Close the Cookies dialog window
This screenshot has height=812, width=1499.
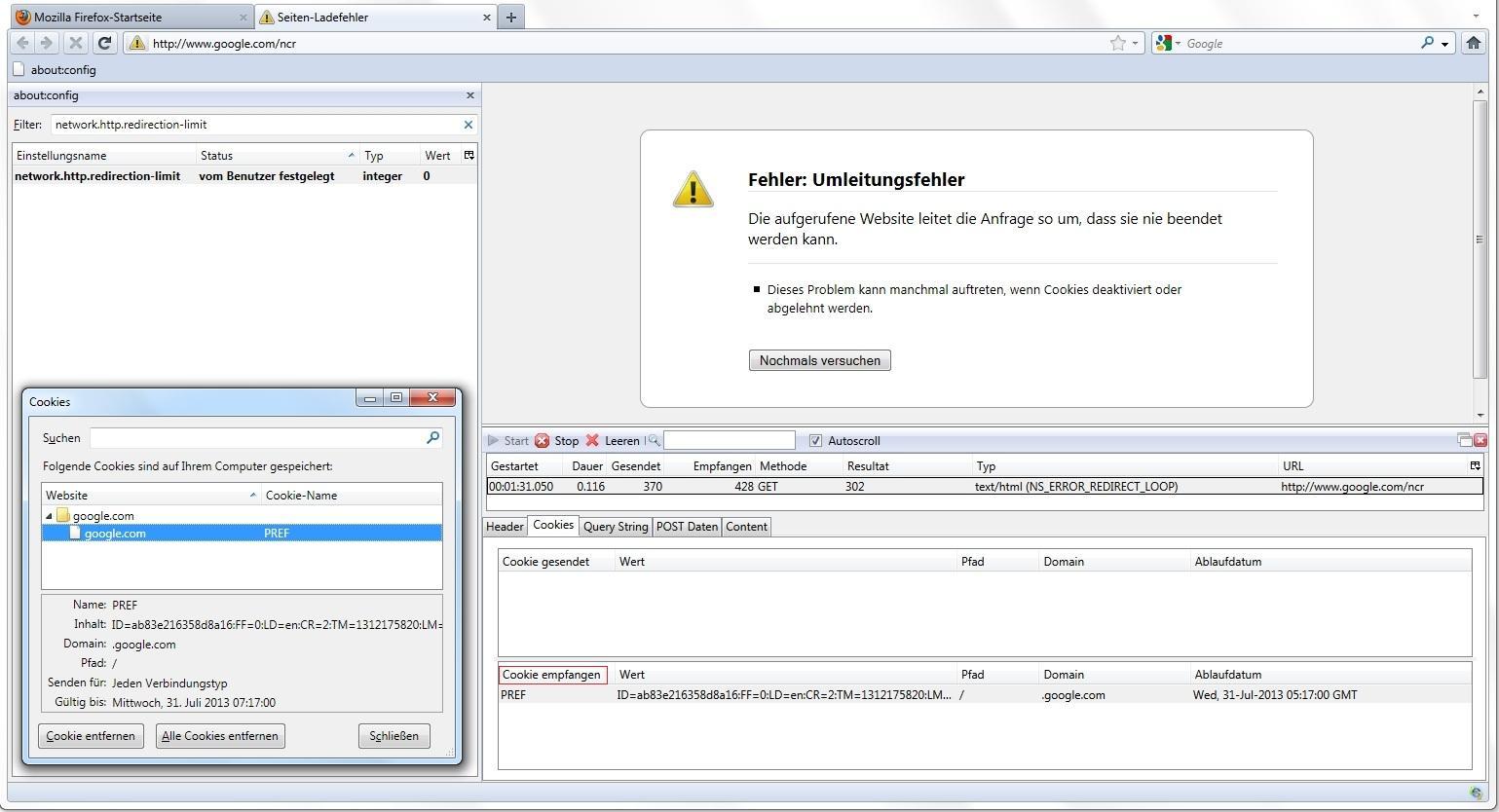[x=432, y=397]
